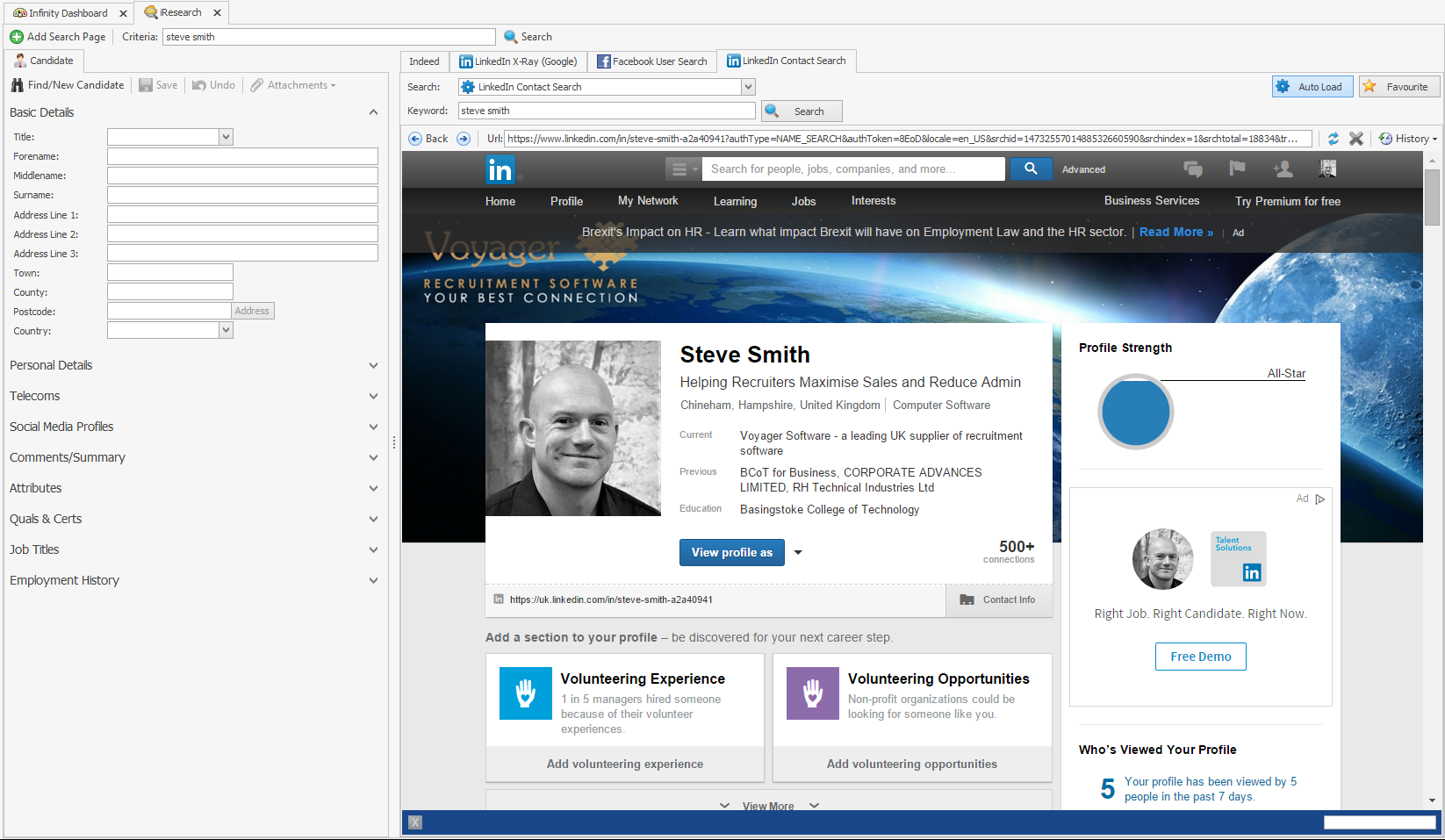
Task: Click the blue Volunteering Experience hand icon
Action: [526, 693]
